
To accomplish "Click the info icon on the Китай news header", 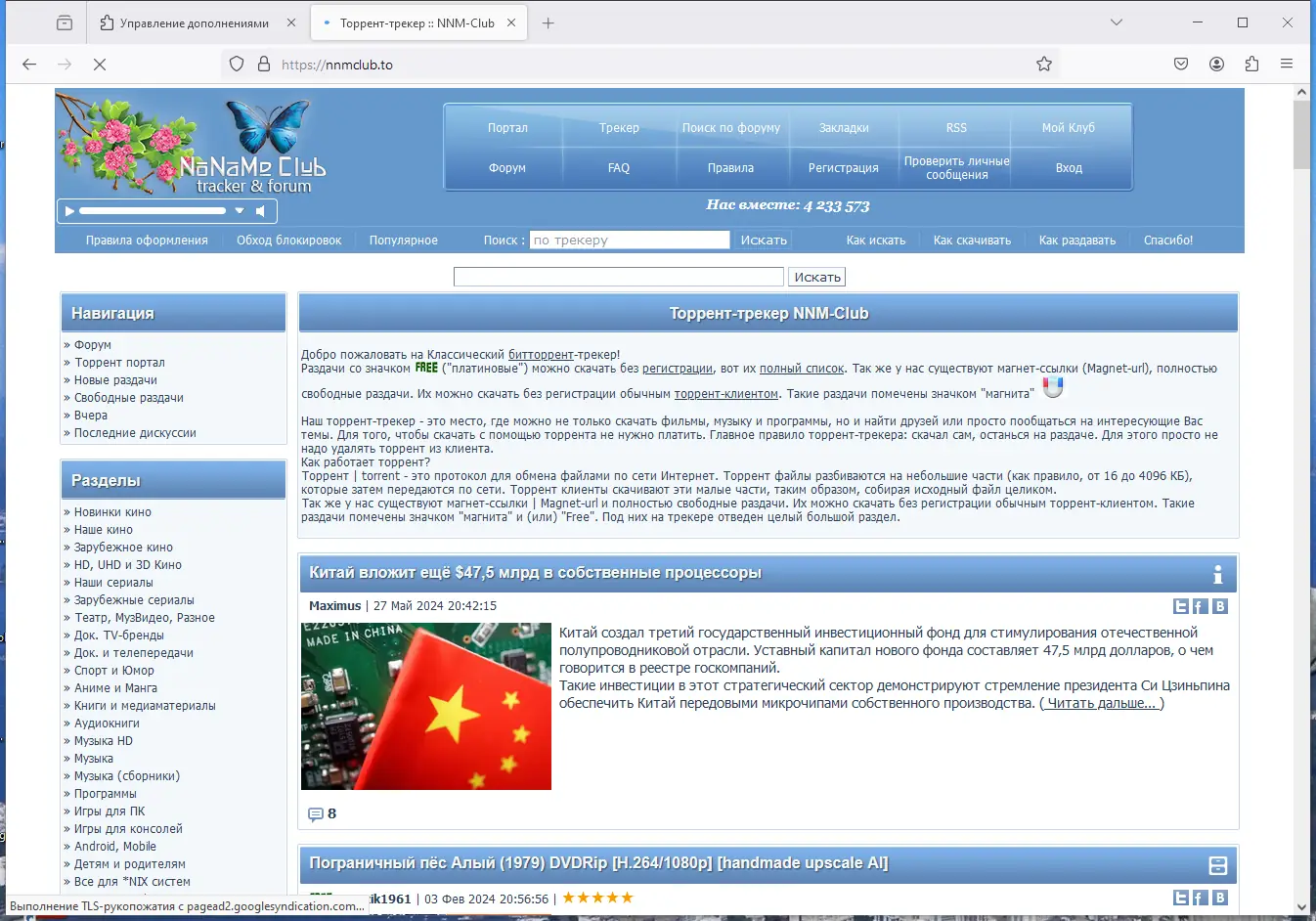I will point(1217,574).
